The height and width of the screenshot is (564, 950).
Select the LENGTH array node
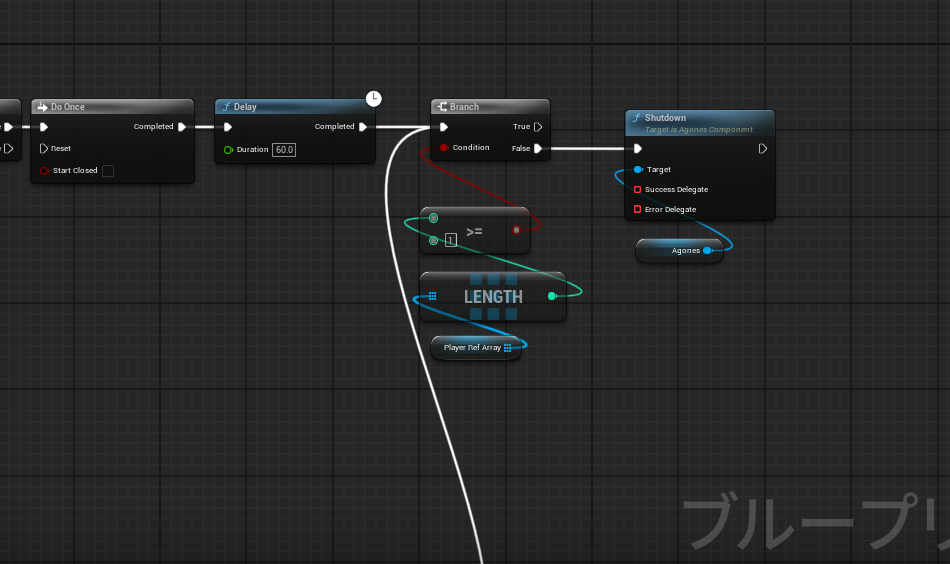point(492,297)
